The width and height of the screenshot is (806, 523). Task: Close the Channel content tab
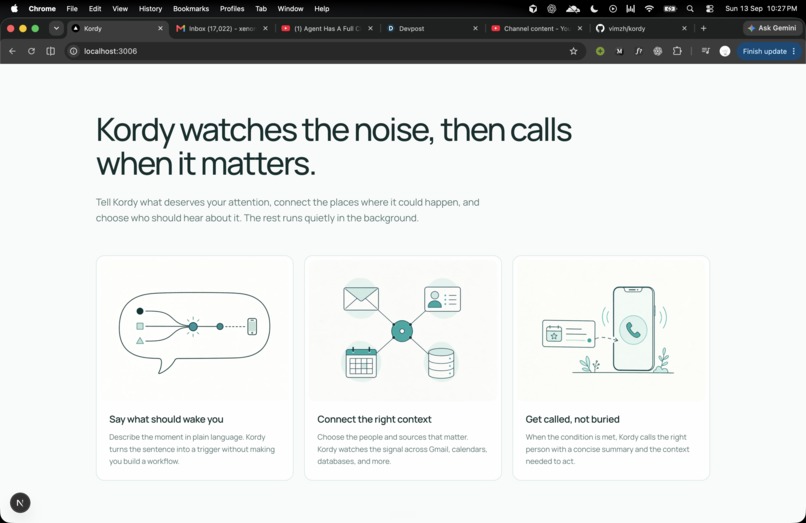tap(580, 28)
